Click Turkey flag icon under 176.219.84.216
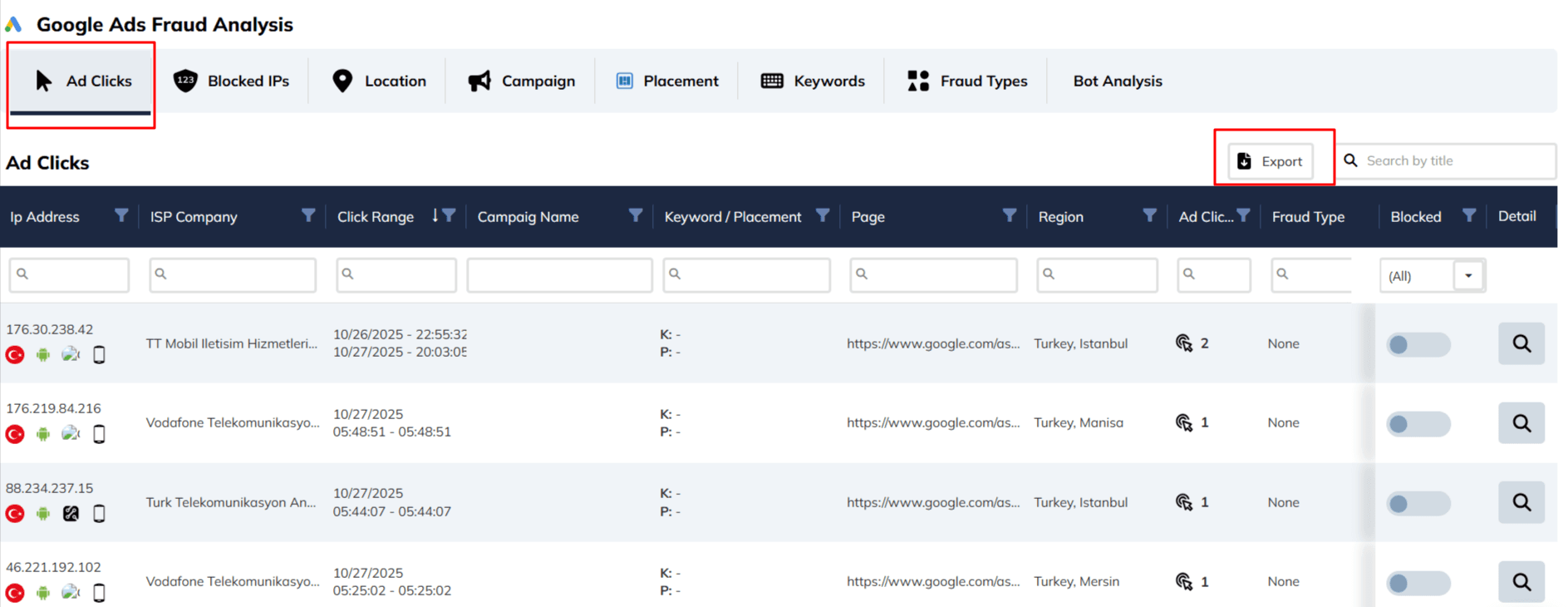The image size is (1568, 607). pos(15,434)
